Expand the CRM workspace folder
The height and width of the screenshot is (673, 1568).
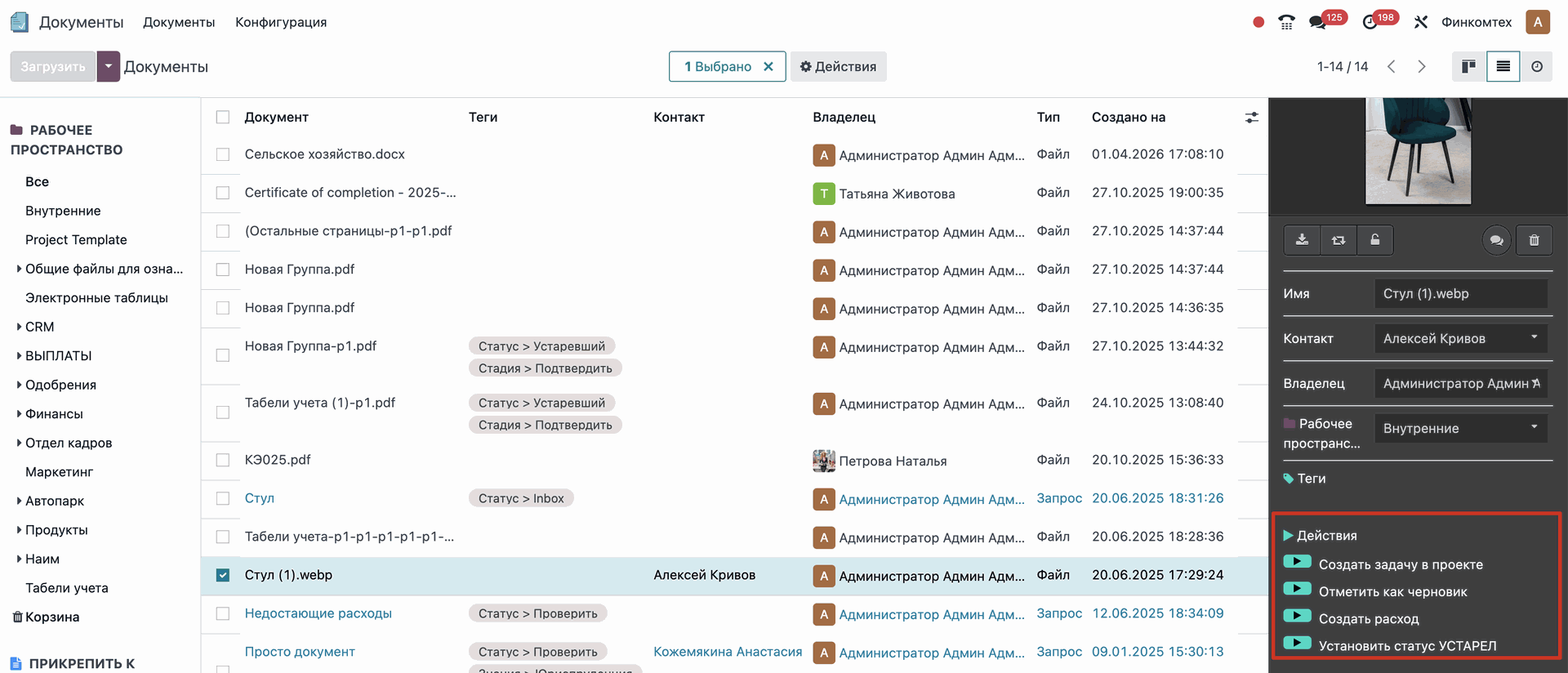[19, 327]
